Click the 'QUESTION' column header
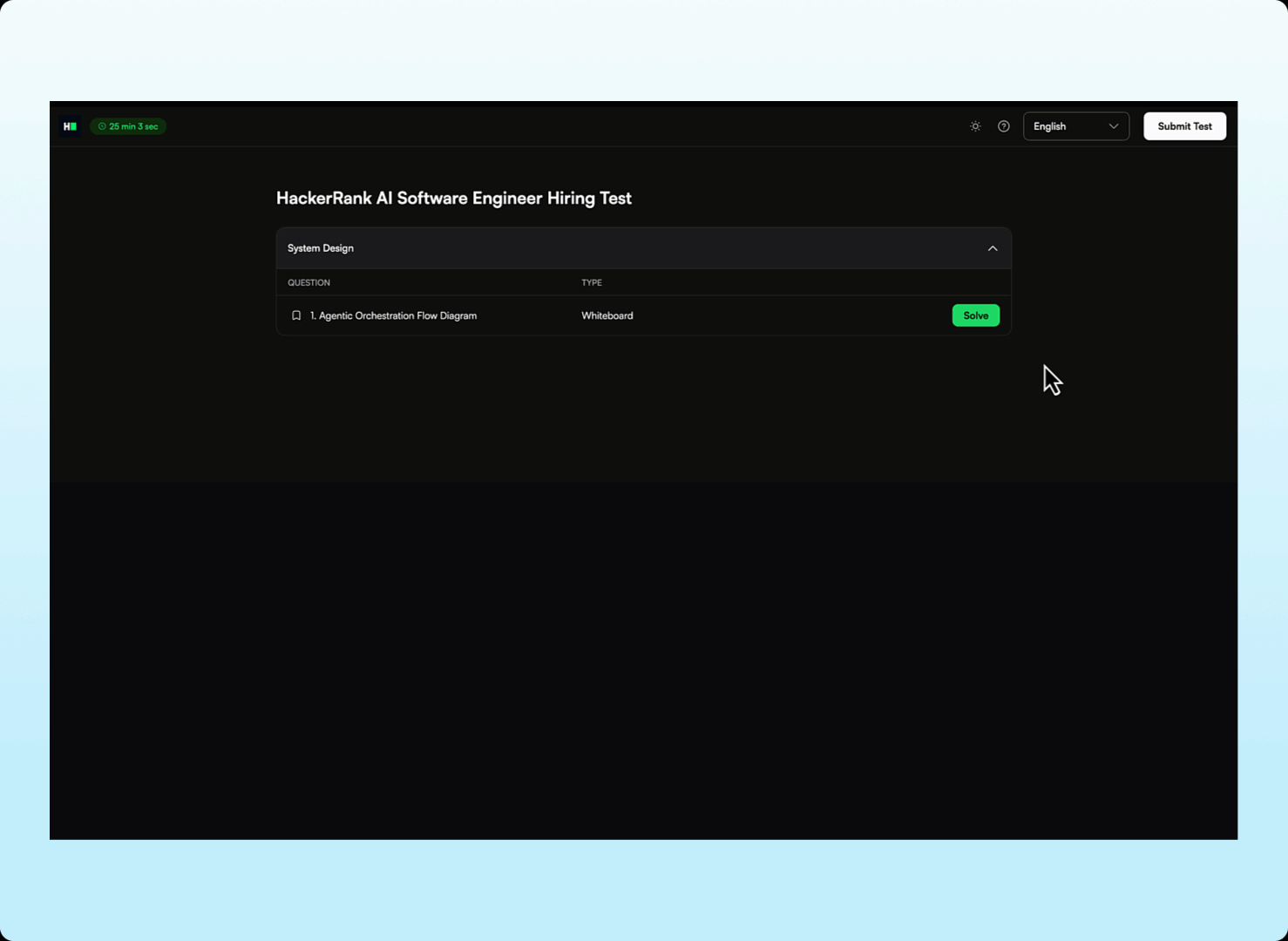This screenshot has width=1288, height=941. tap(308, 282)
